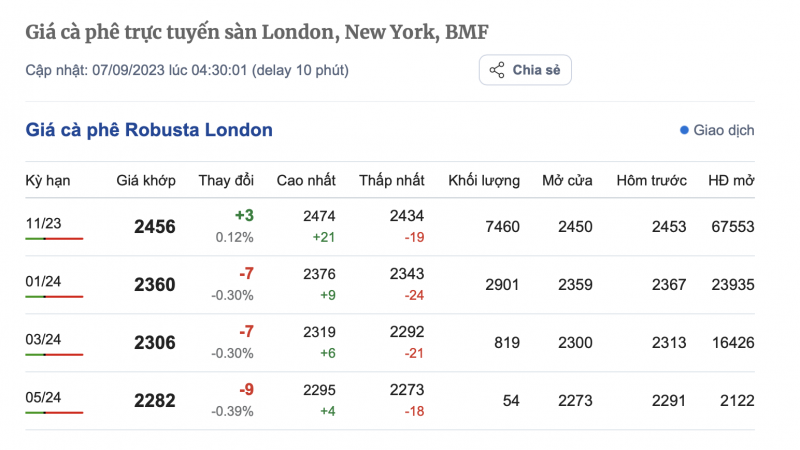
Task: Click the Khối lượng column header
Action: click(484, 180)
